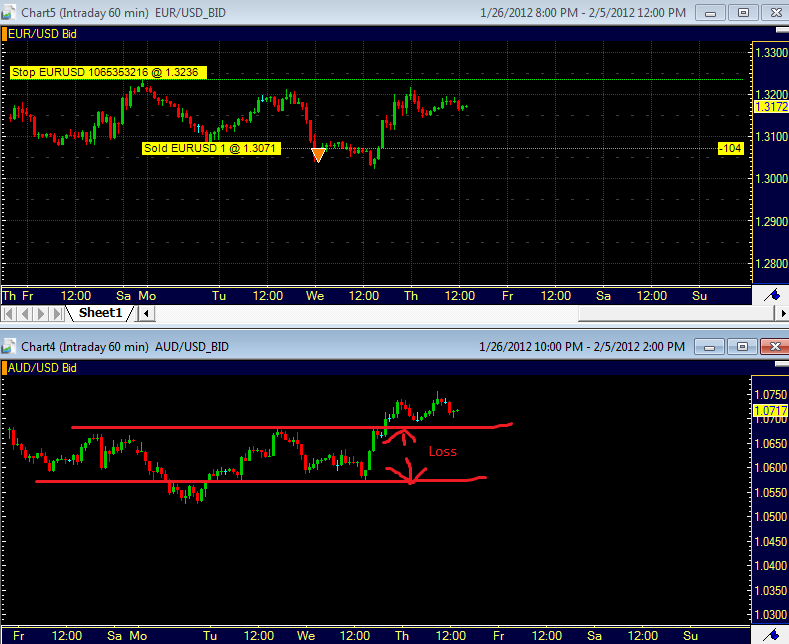Screen dimensions: 789x644
Task: Go to next sheet using the arrow
Action: [x=41, y=314]
